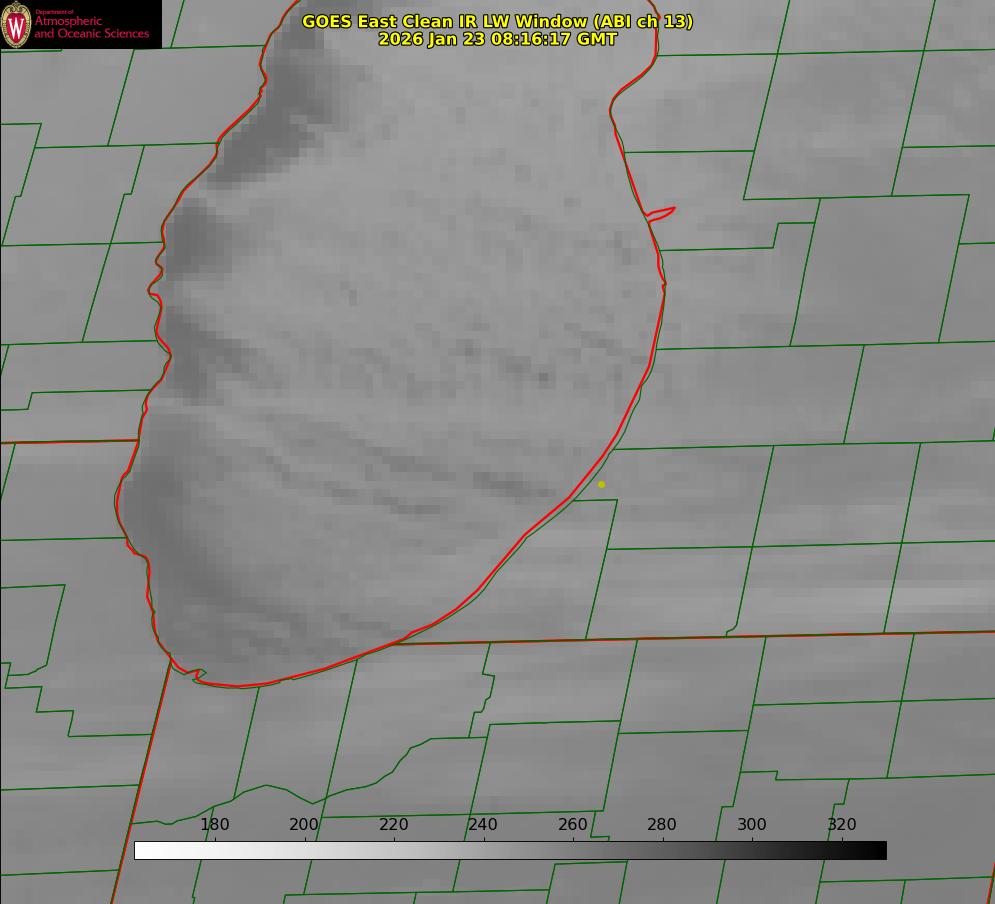
Task: Click the 'GMT' text in the timestamp
Action: pos(597,39)
